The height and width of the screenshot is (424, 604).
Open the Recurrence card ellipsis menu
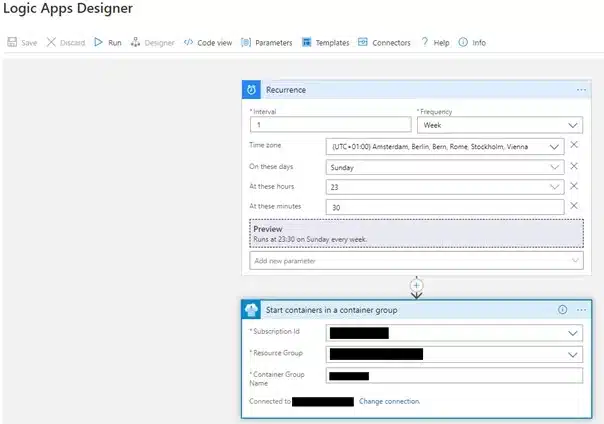point(581,90)
